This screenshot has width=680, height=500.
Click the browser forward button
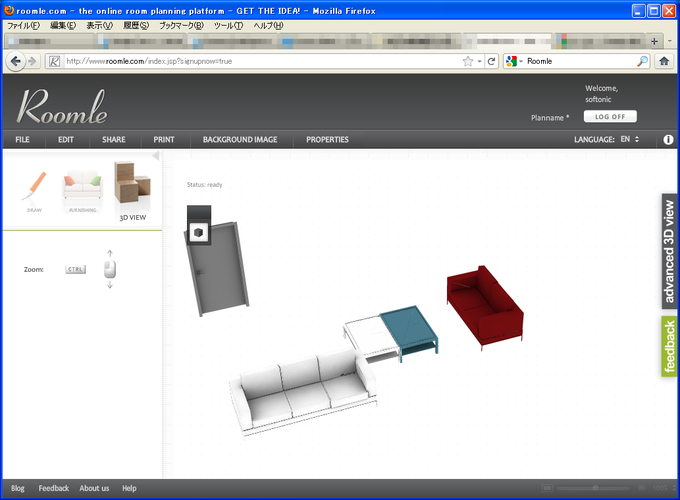pyautogui.click(x=33, y=61)
